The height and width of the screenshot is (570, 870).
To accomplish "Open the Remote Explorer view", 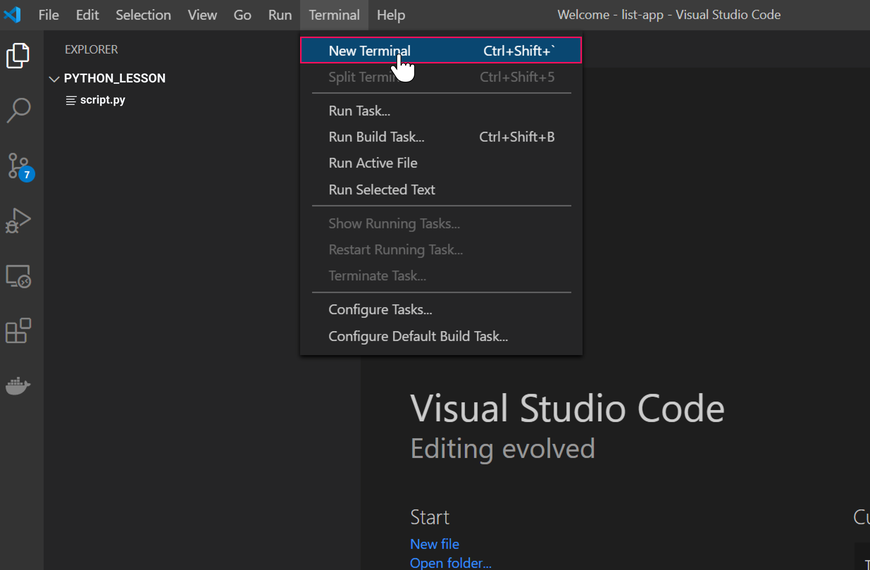I will [x=18, y=276].
